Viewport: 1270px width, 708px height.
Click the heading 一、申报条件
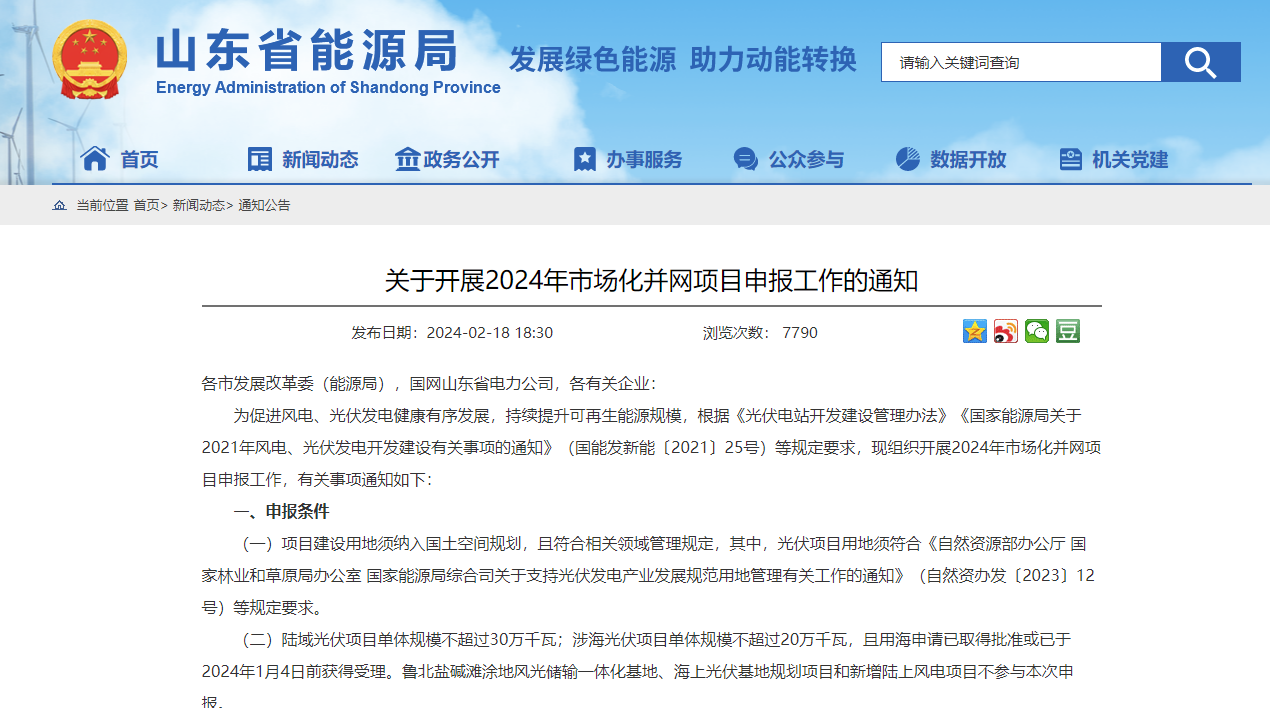click(x=281, y=512)
